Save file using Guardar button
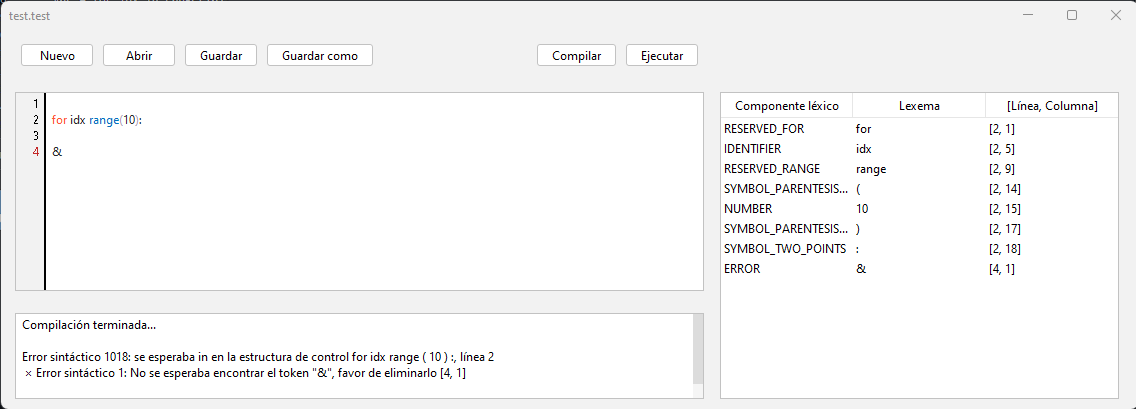The width and height of the screenshot is (1136, 409). tap(221, 55)
